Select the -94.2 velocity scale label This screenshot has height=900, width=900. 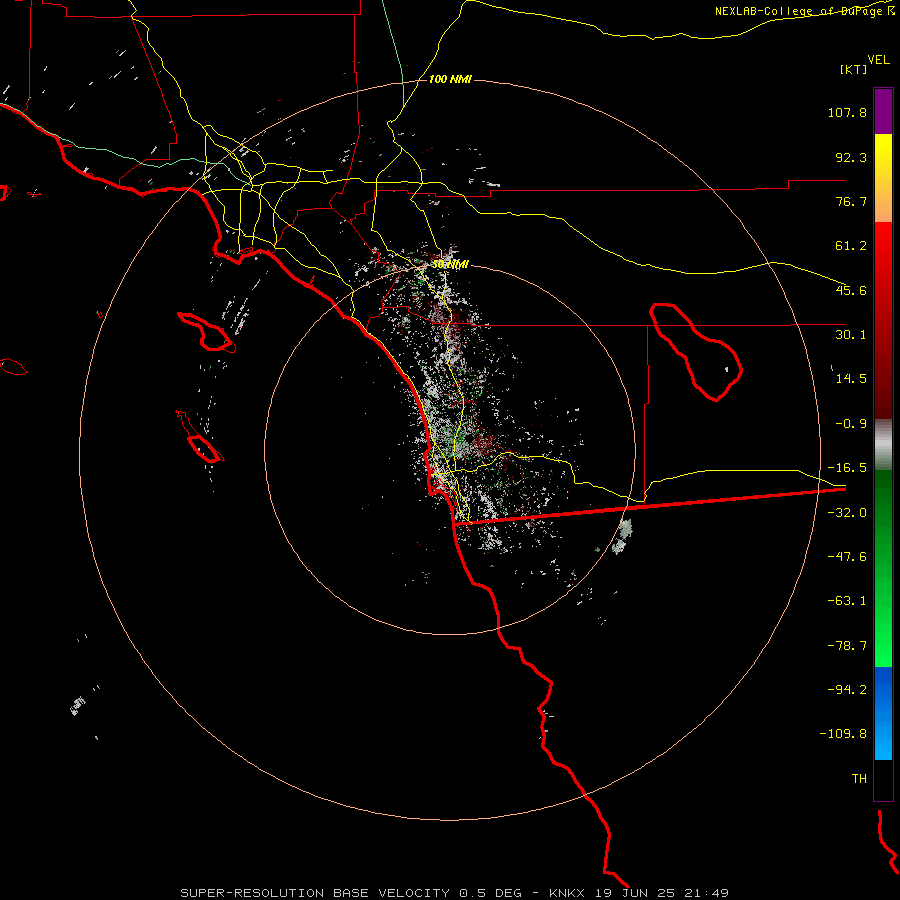847,690
